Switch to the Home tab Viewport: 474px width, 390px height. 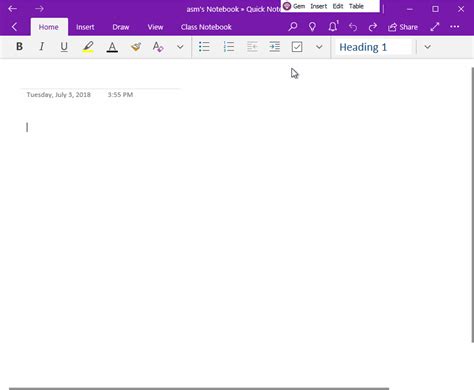tap(49, 27)
